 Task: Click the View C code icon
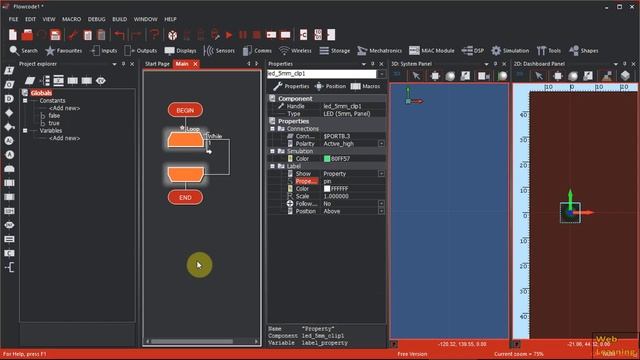(304, 35)
